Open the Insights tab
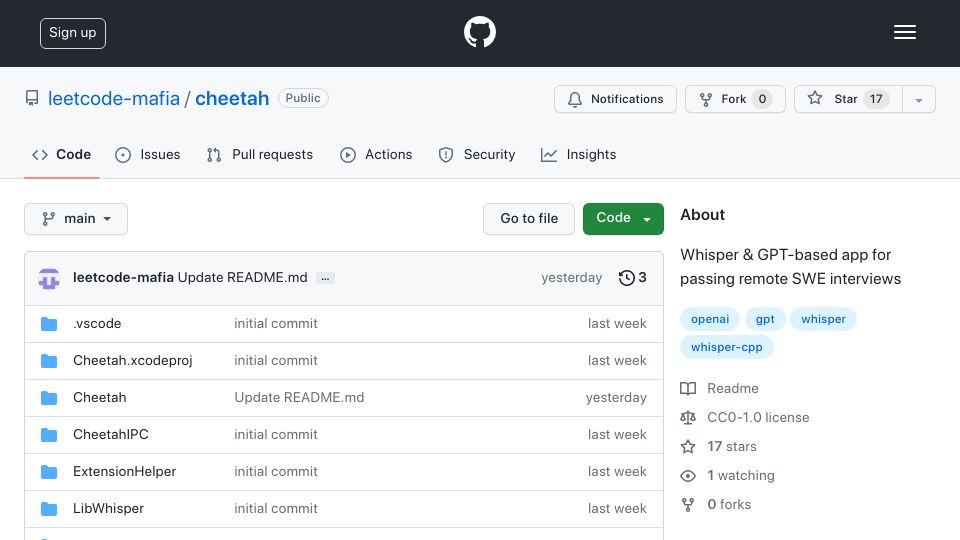The width and height of the screenshot is (960, 540). pos(579,155)
